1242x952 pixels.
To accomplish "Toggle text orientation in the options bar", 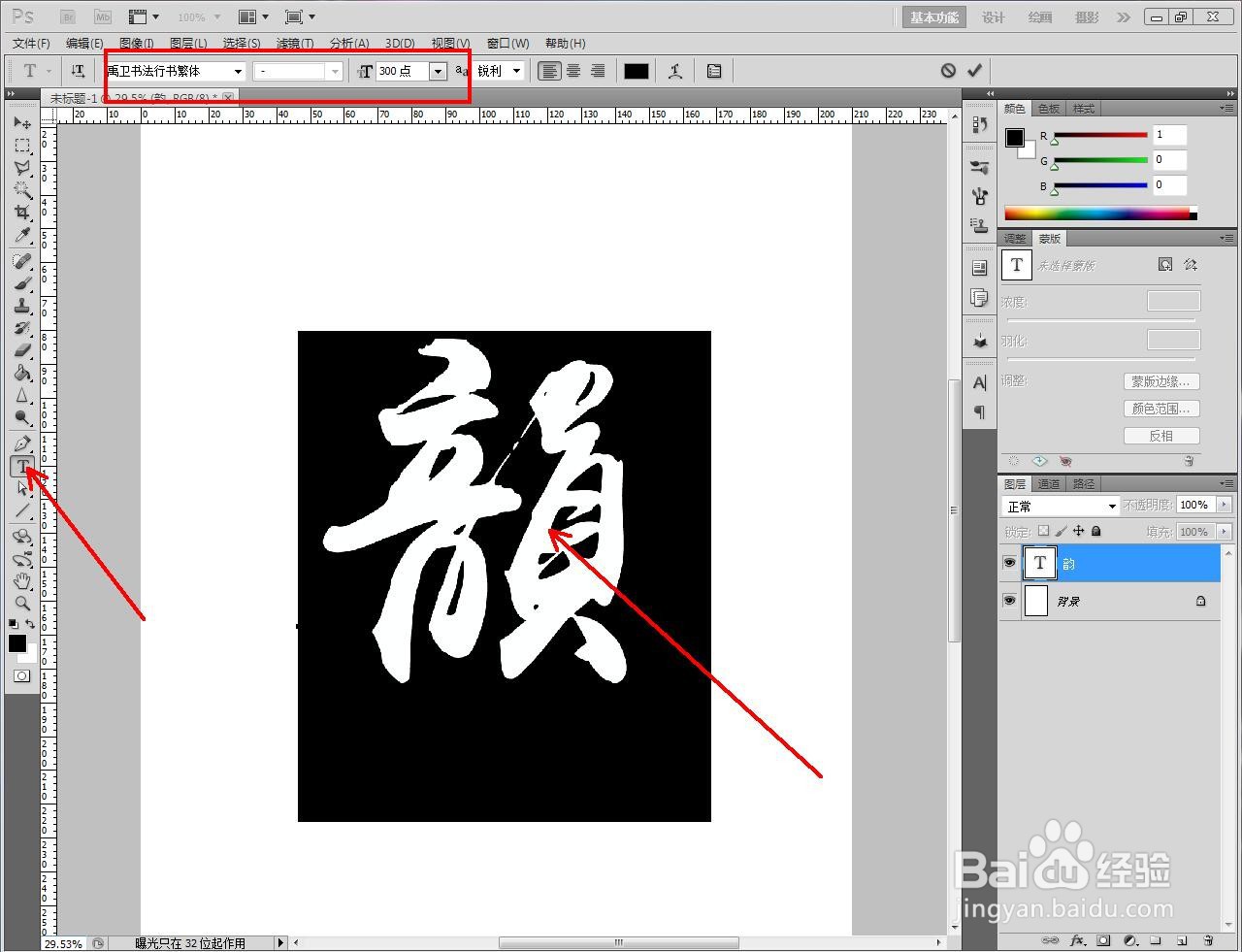I will point(78,70).
